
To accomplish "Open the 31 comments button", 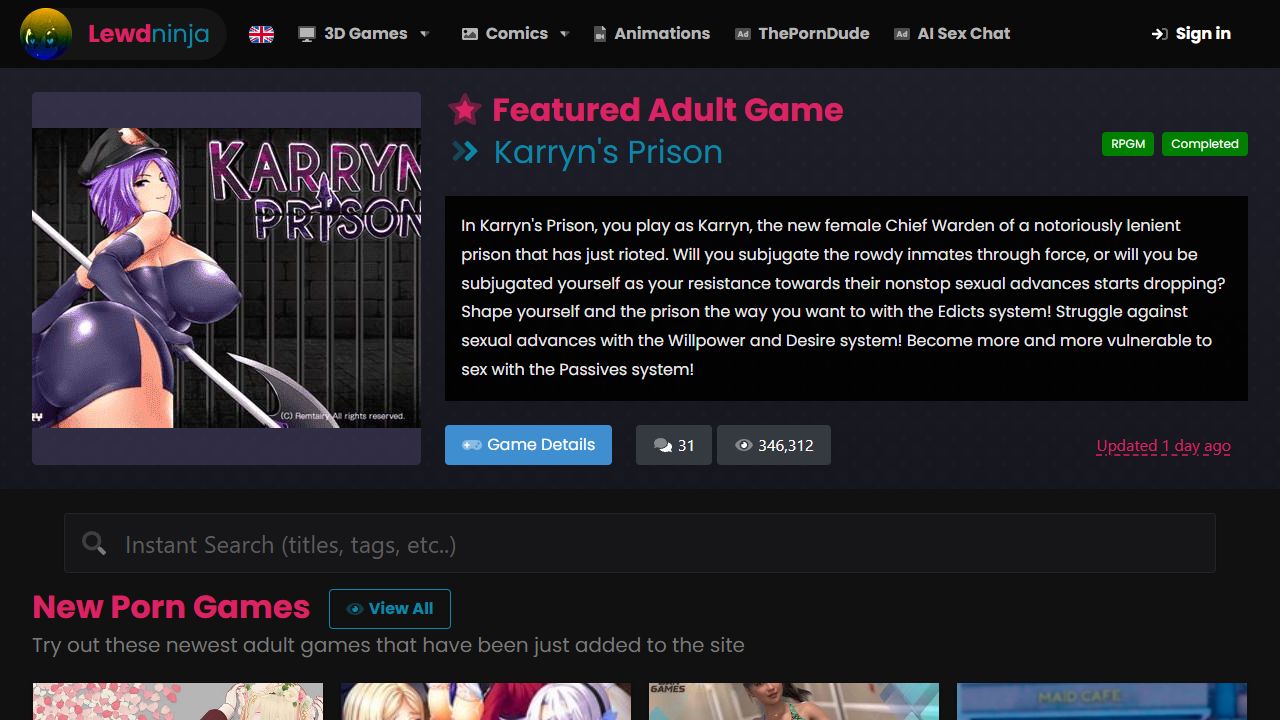I will [x=674, y=445].
